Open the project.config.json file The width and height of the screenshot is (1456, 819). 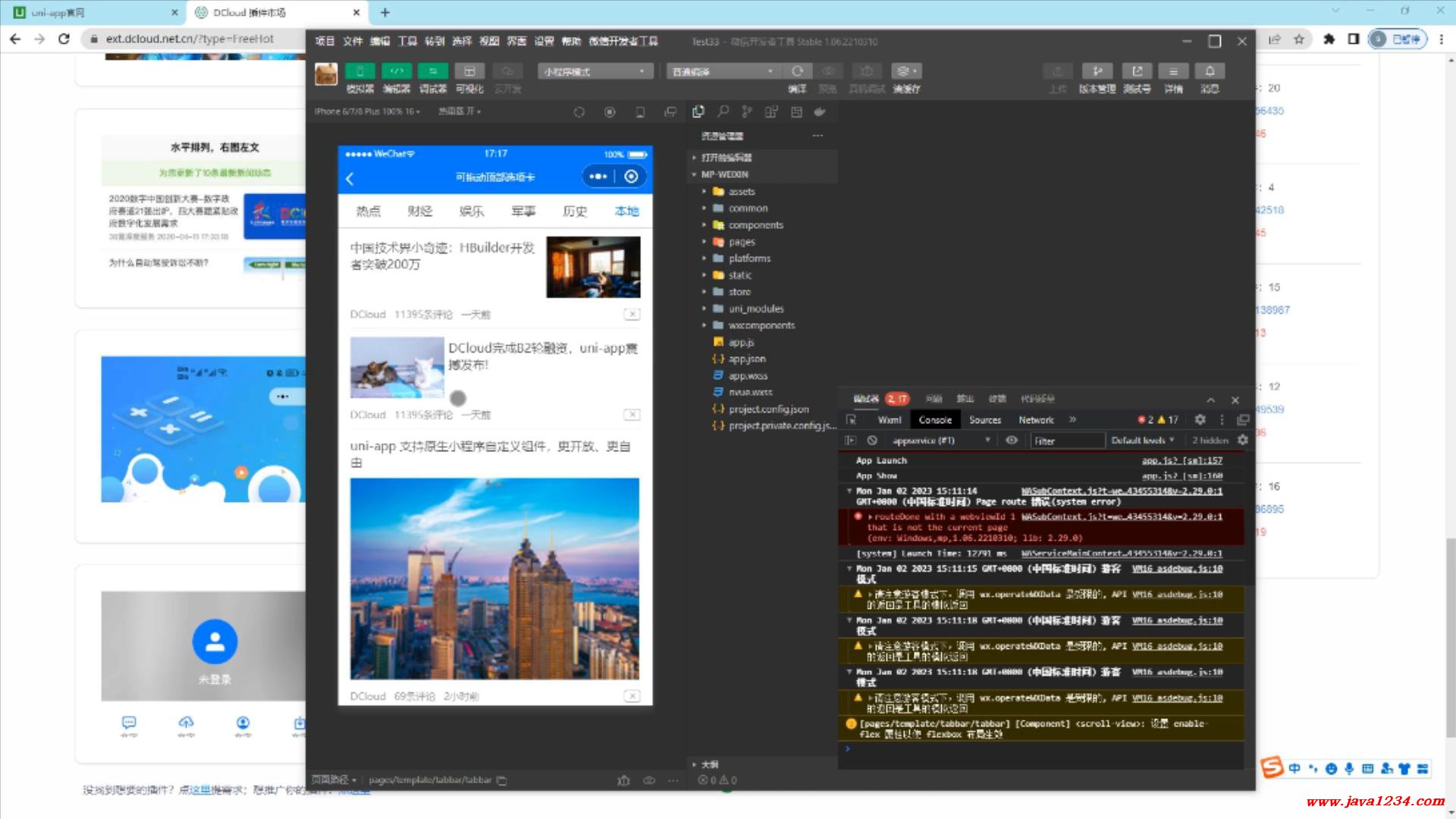click(768, 409)
